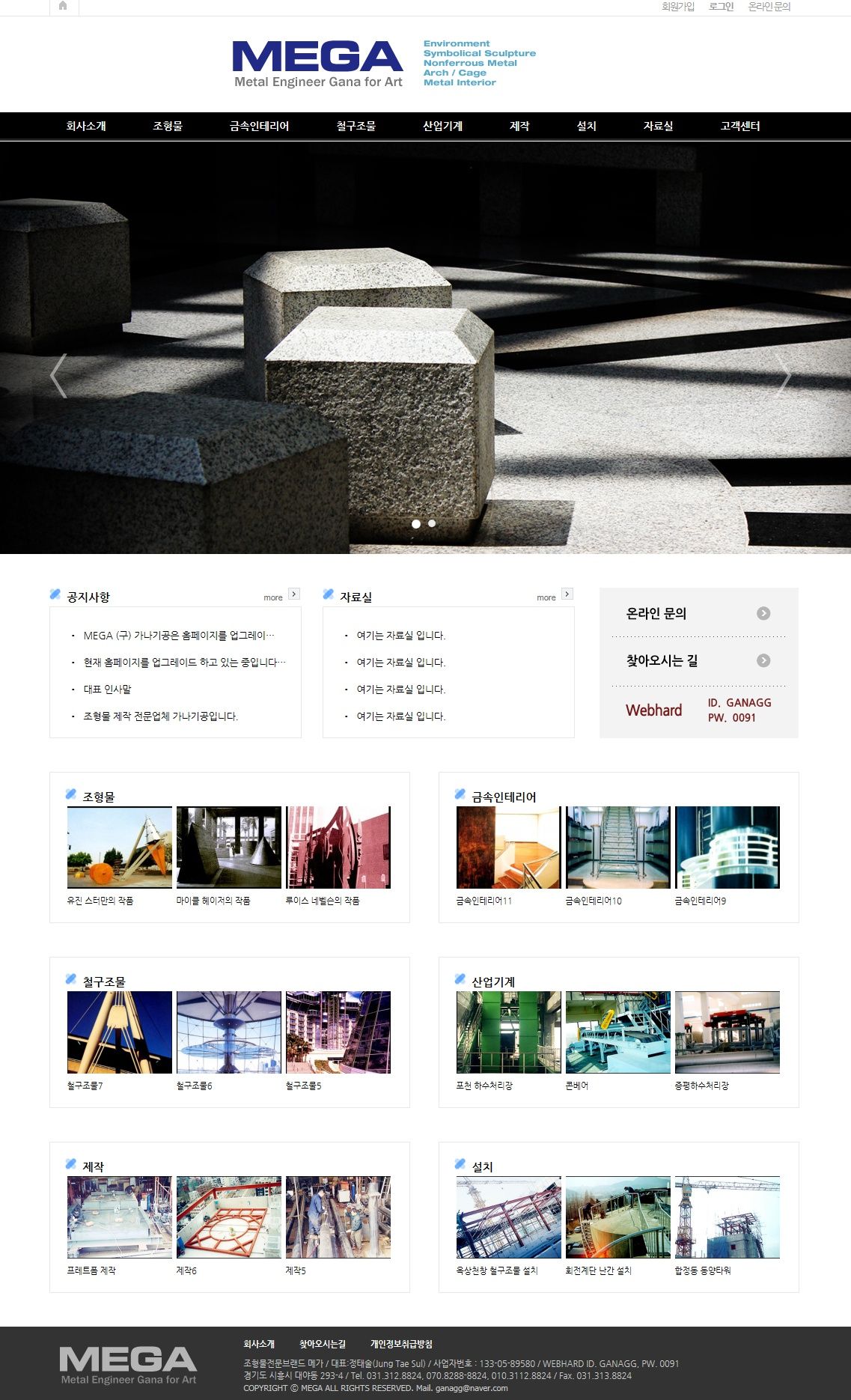Click arrow icon next to 온라인 문의
The height and width of the screenshot is (1400, 851).
pos(763,613)
